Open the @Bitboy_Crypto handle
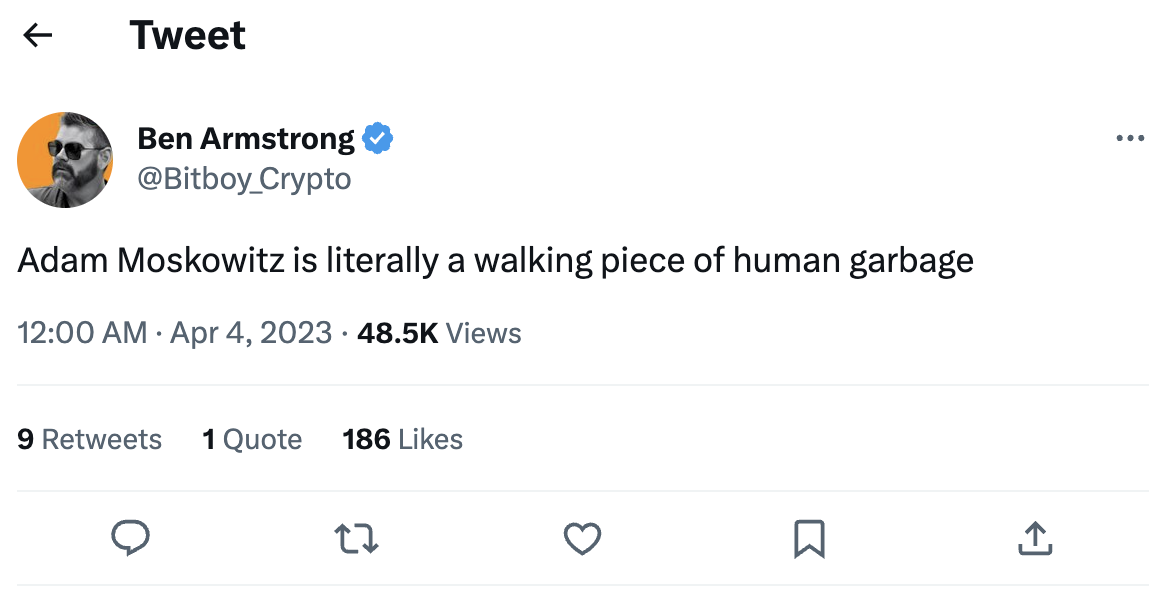This screenshot has height=601, width=1167. pos(243,178)
